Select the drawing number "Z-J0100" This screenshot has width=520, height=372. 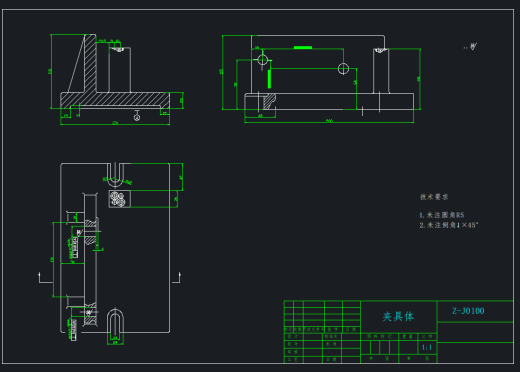click(x=468, y=311)
